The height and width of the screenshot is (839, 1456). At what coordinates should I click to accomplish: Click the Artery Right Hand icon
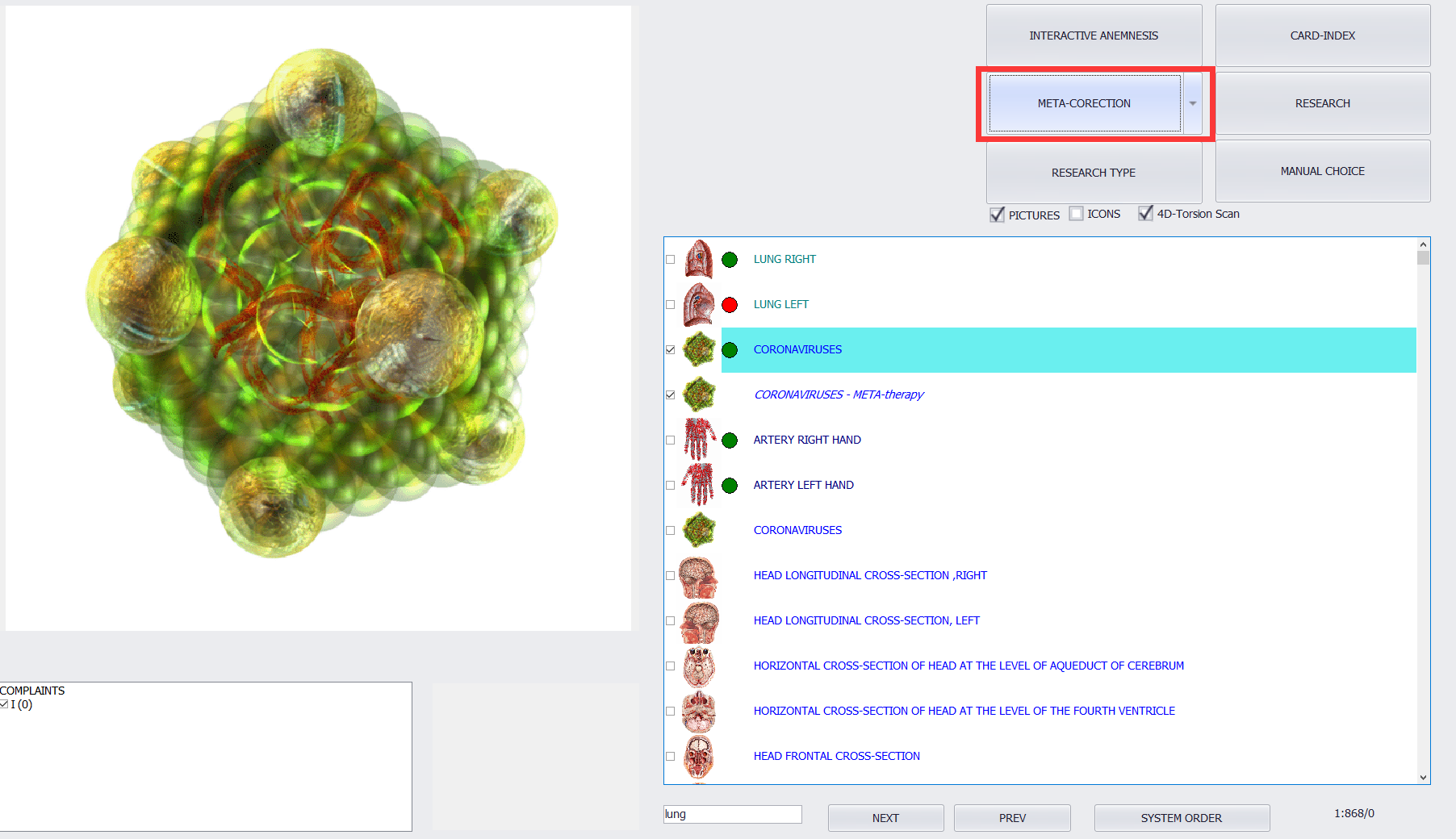698,440
